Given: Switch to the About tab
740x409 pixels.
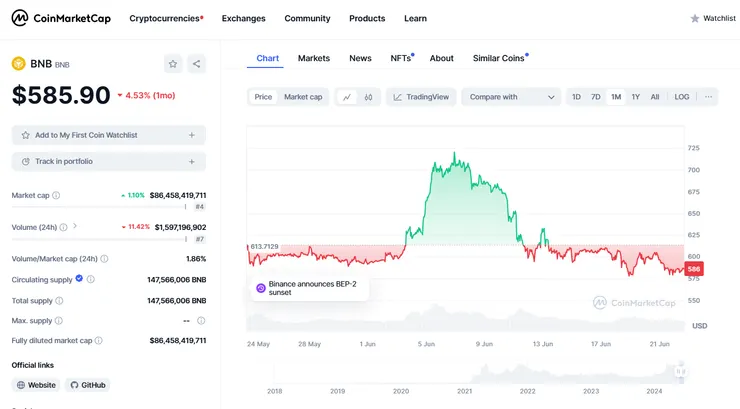Looking at the screenshot, I should point(441,58).
